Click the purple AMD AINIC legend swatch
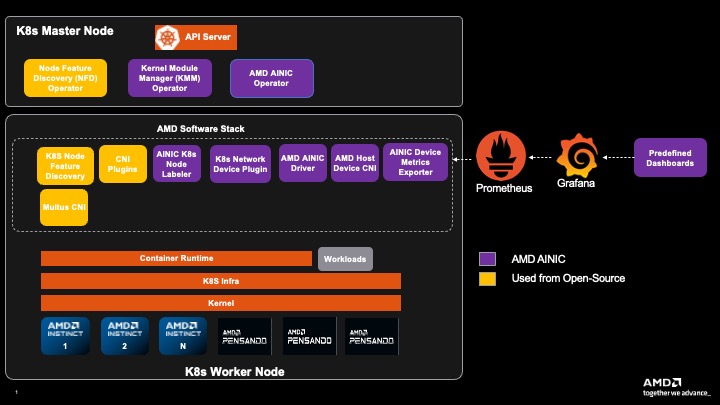720x405 pixels. (x=488, y=259)
